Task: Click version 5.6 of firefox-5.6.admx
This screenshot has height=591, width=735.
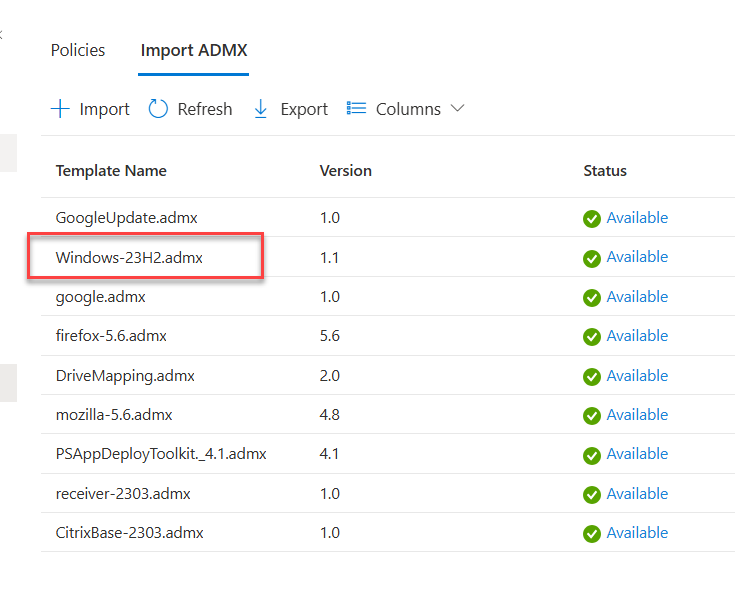Action: tap(330, 336)
